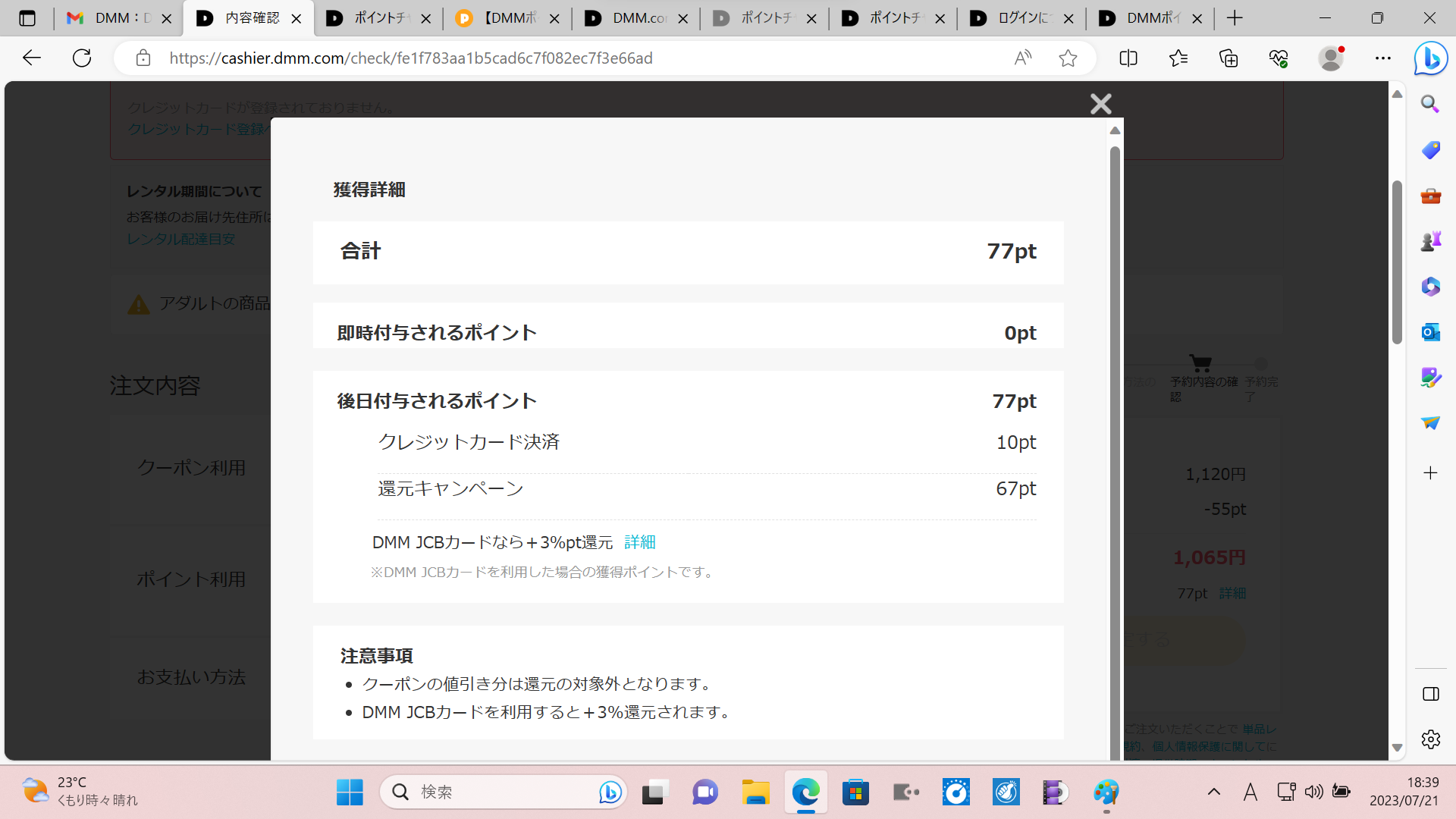Open Search in the Edge sidebar
Viewport: 1456px width, 819px height.
(x=1430, y=104)
